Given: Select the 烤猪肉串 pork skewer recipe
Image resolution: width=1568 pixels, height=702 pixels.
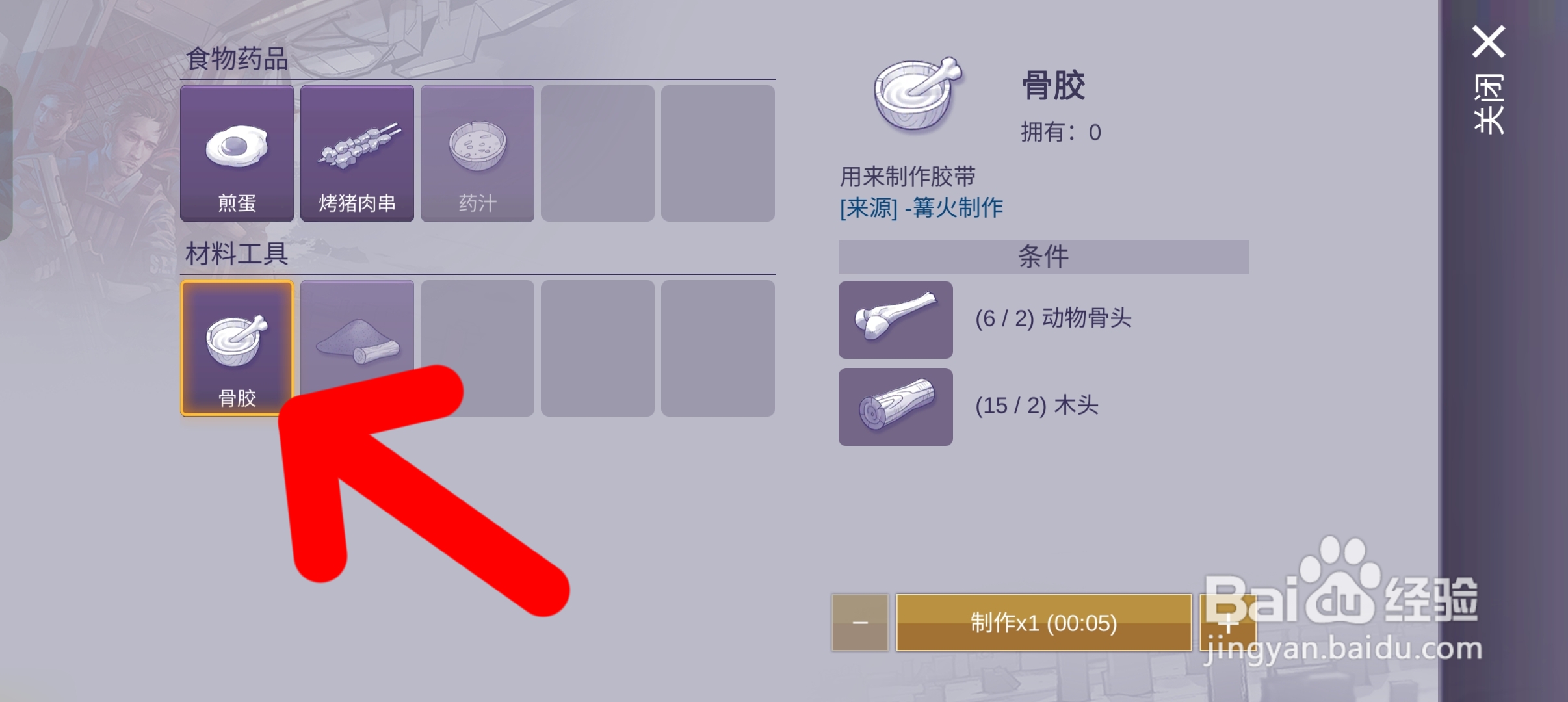Looking at the screenshot, I should 357,153.
